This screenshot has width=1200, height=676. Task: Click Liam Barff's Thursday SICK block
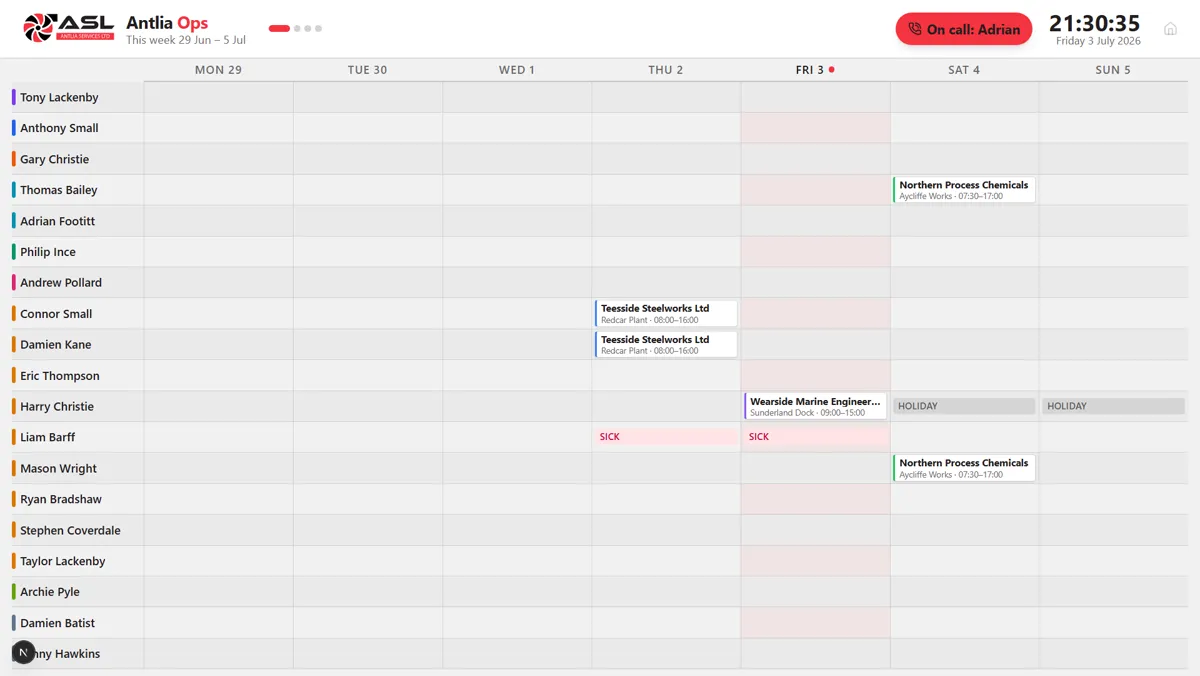tap(666, 437)
